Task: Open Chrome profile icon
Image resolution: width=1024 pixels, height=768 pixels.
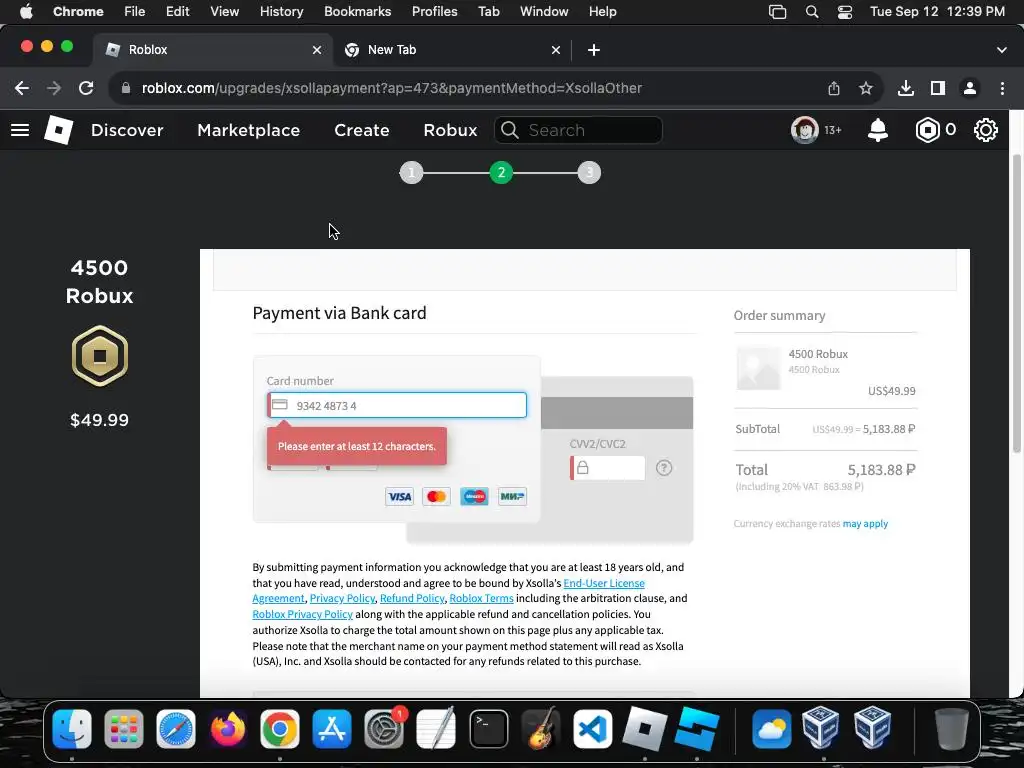Action: point(970,88)
